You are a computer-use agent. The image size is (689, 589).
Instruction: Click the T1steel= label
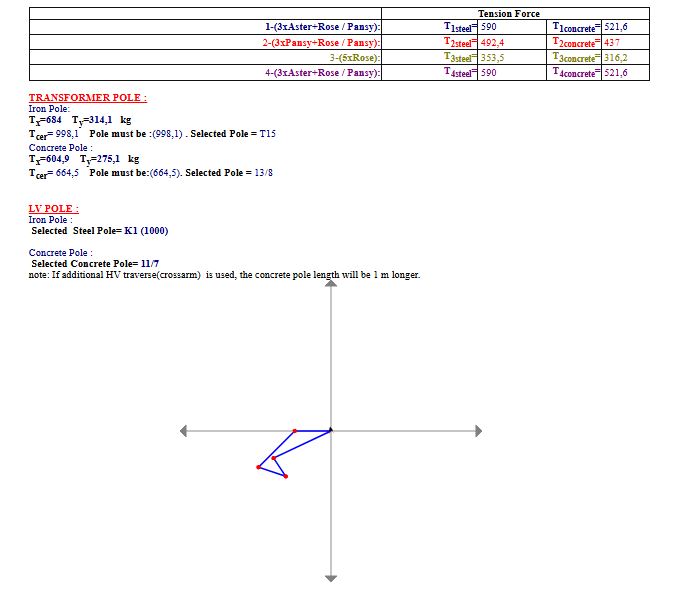point(460,27)
